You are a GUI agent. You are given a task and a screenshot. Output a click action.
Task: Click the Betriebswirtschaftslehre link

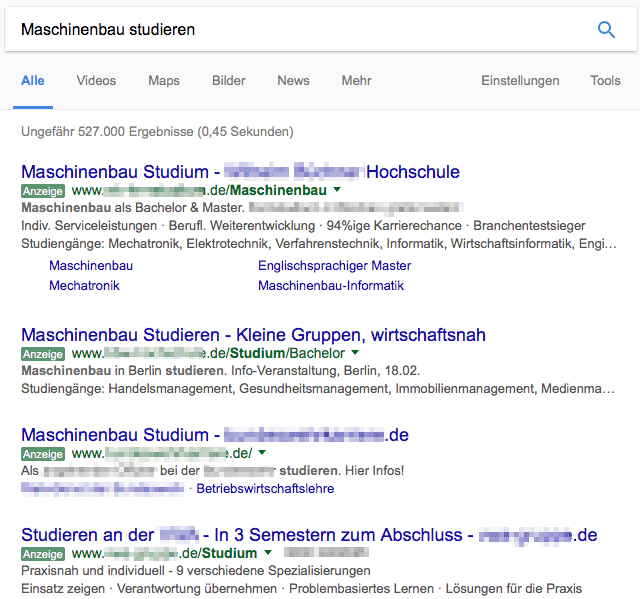coord(265,489)
